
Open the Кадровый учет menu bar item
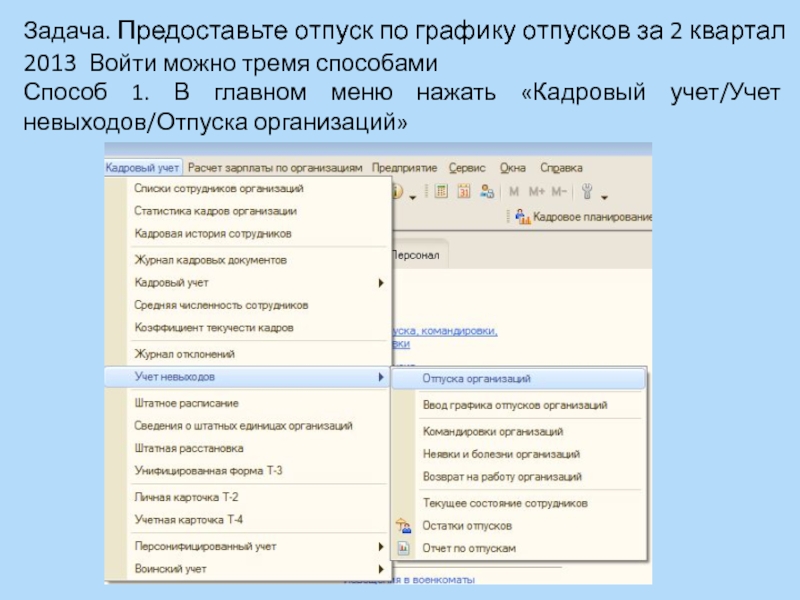click(x=142, y=167)
